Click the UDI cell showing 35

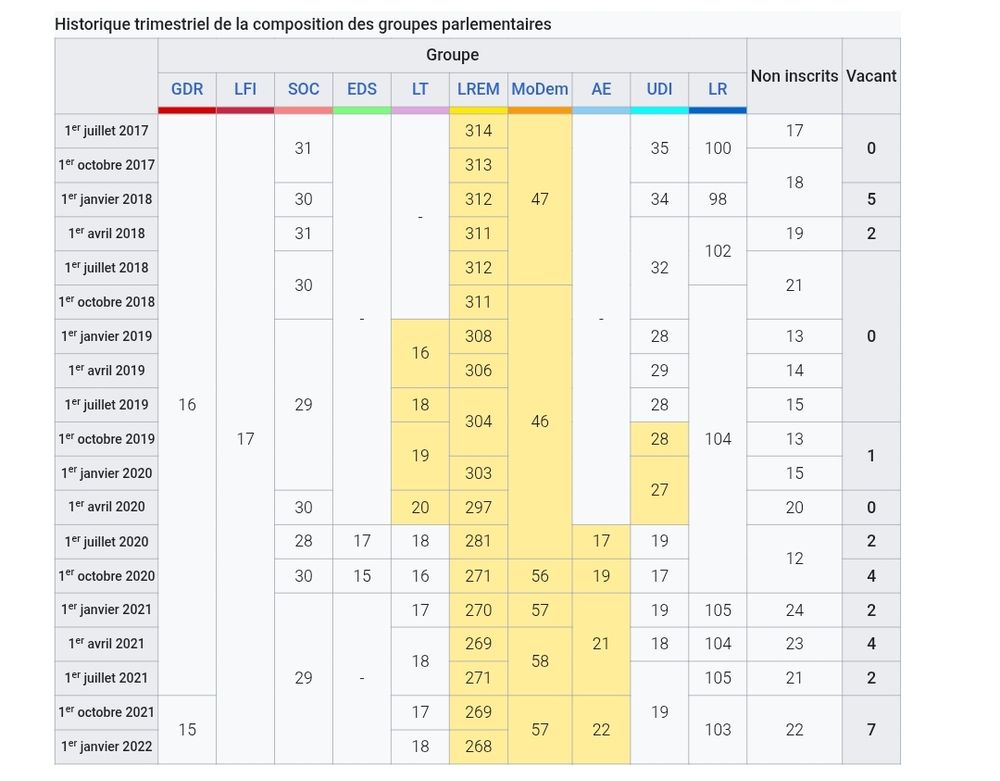(659, 148)
